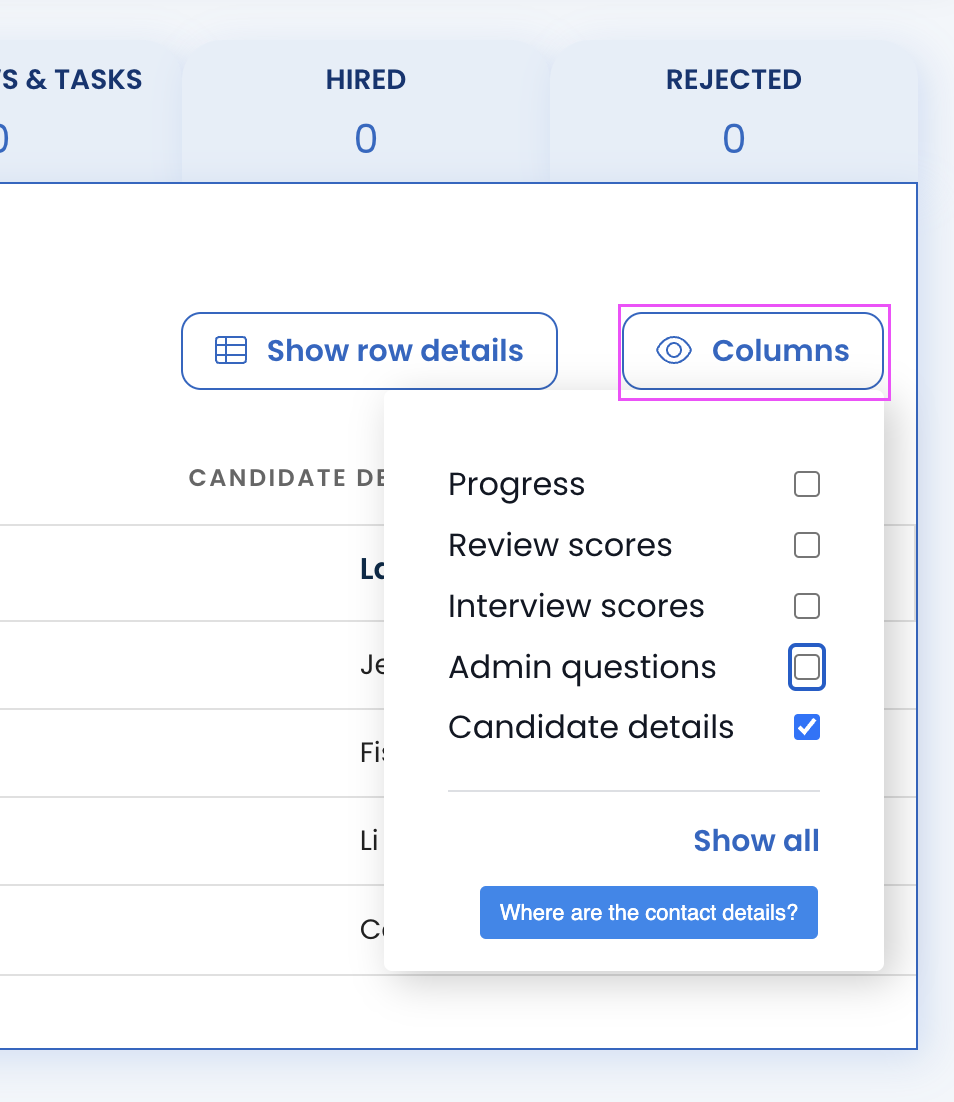Screen dimensions: 954x1102
Task: Open 'Where are the contact details?' help
Action: (649, 913)
